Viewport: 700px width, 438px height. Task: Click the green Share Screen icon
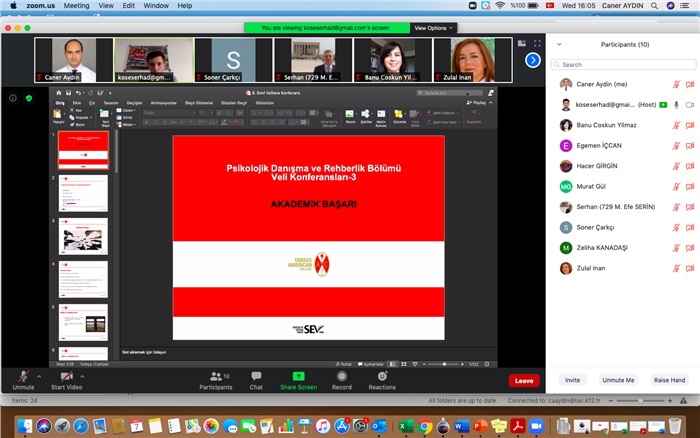point(298,376)
